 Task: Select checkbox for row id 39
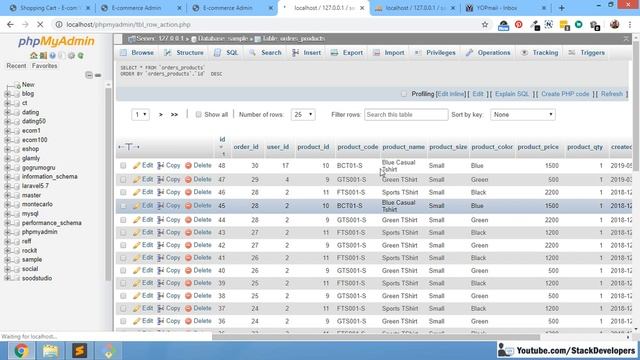click(x=123, y=283)
